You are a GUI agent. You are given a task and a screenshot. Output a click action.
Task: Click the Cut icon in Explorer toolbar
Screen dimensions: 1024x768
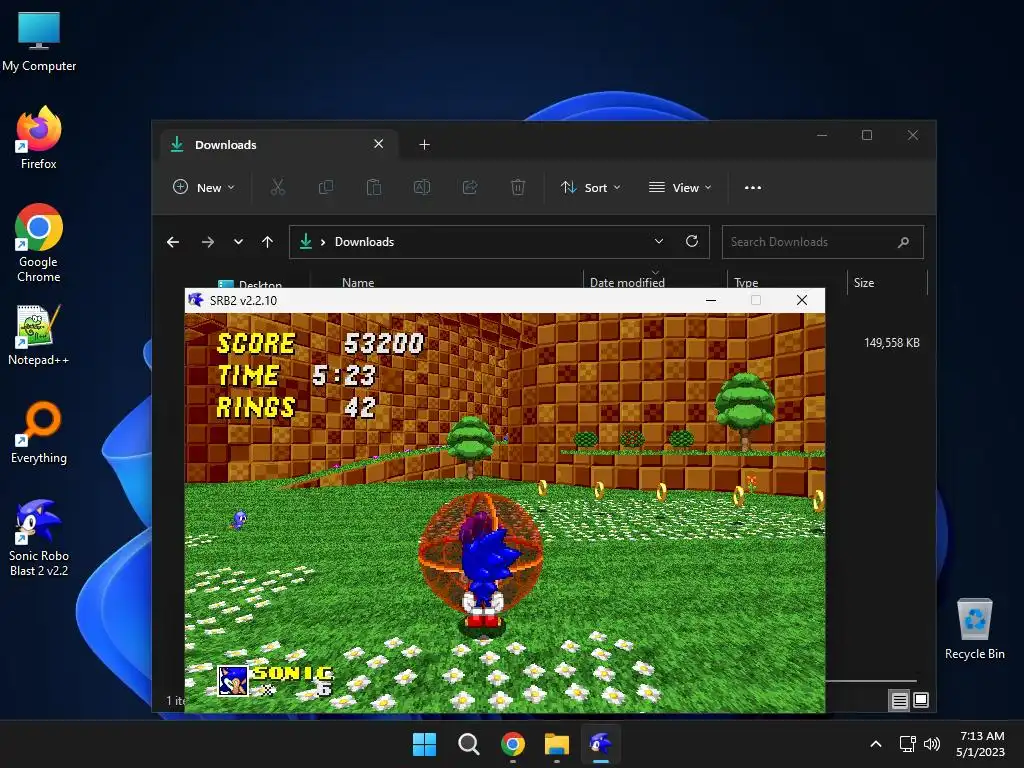(x=278, y=187)
